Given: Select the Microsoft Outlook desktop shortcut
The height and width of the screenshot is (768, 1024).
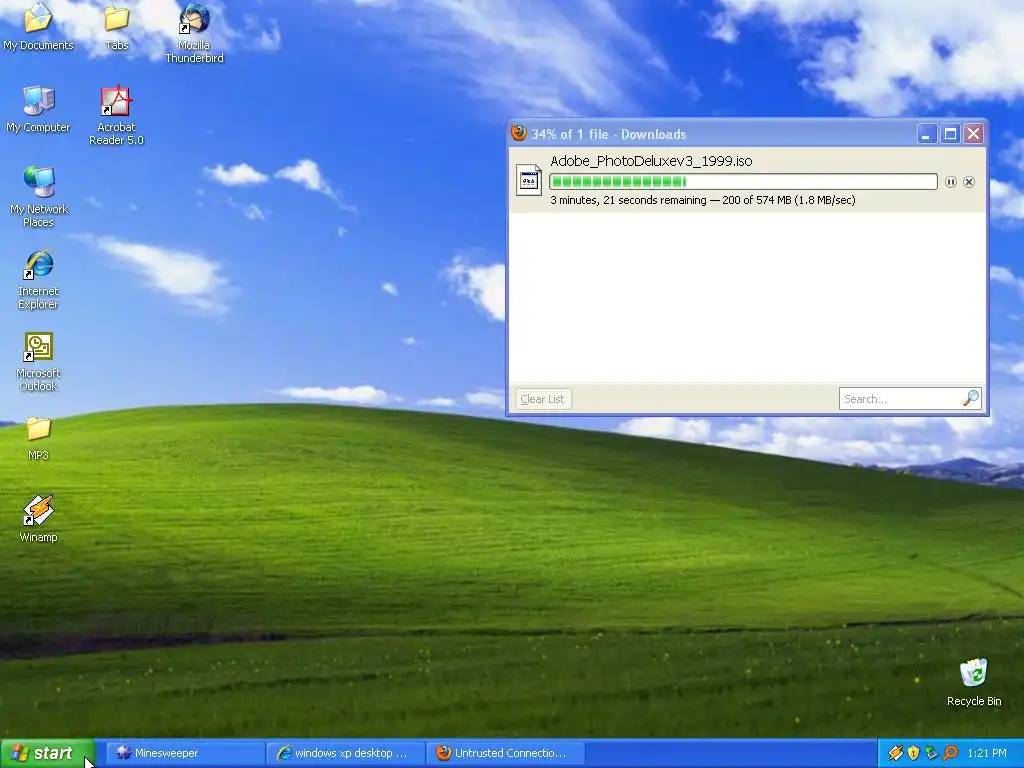Looking at the screenshot, I should (x=38, y=361).
